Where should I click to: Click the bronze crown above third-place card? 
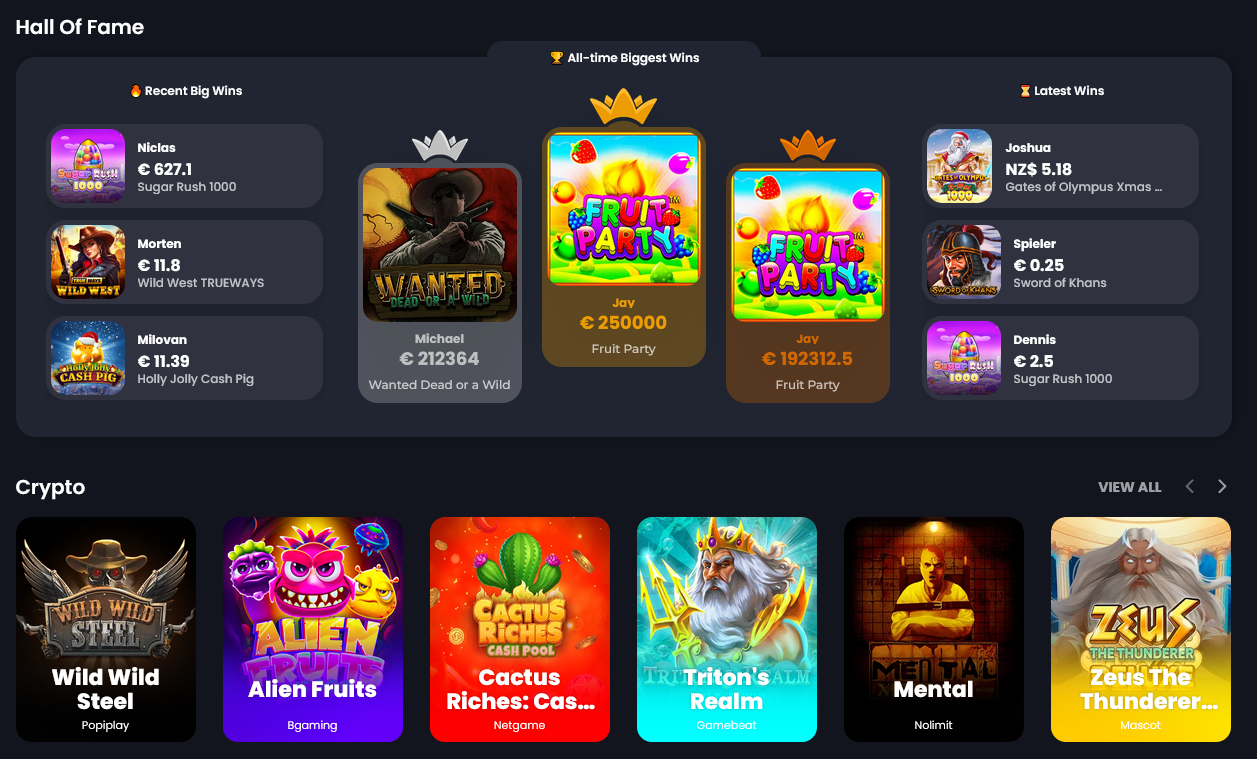(807, 146)
